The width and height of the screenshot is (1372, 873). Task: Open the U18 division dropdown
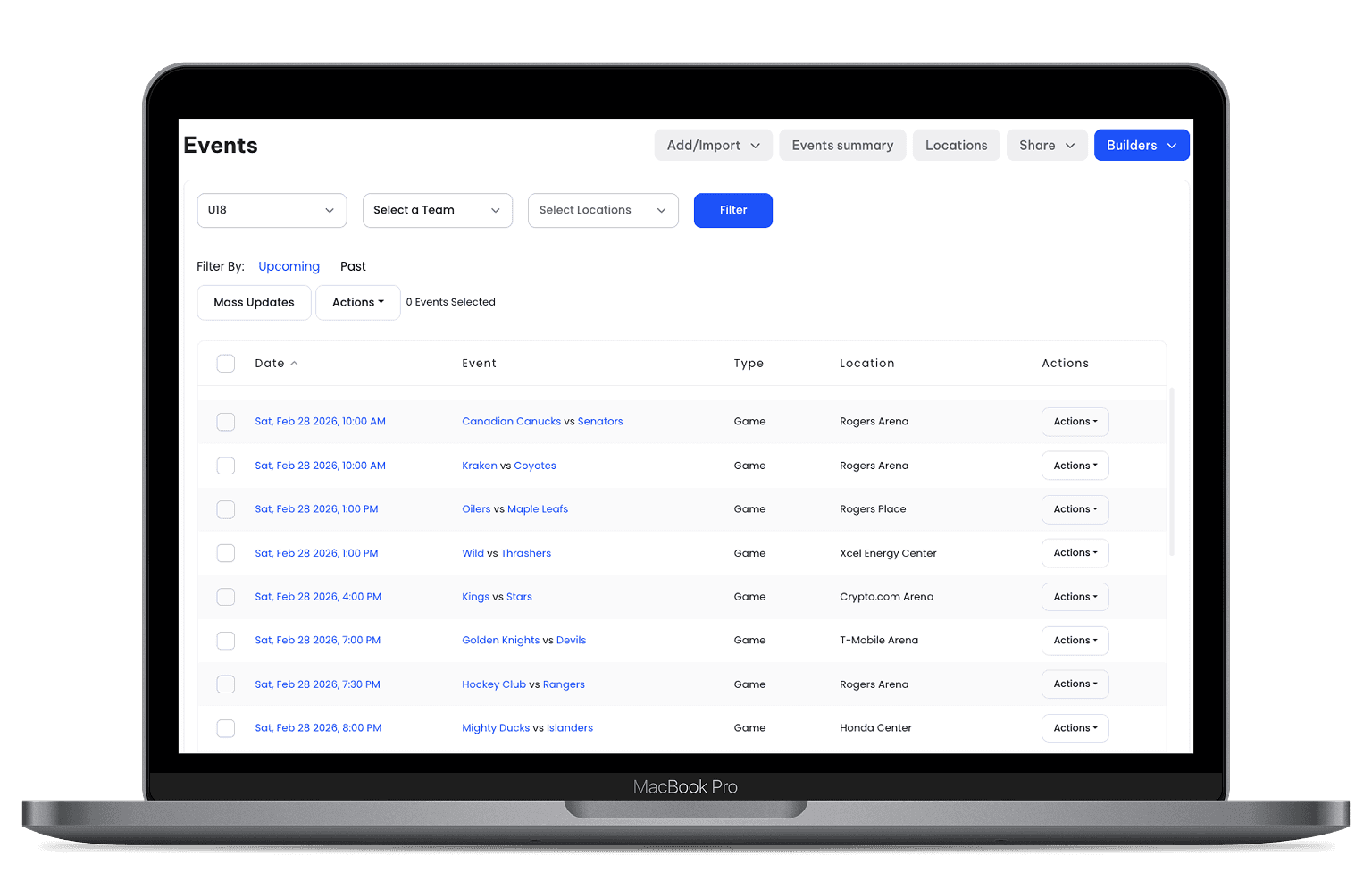pos(272,211)
